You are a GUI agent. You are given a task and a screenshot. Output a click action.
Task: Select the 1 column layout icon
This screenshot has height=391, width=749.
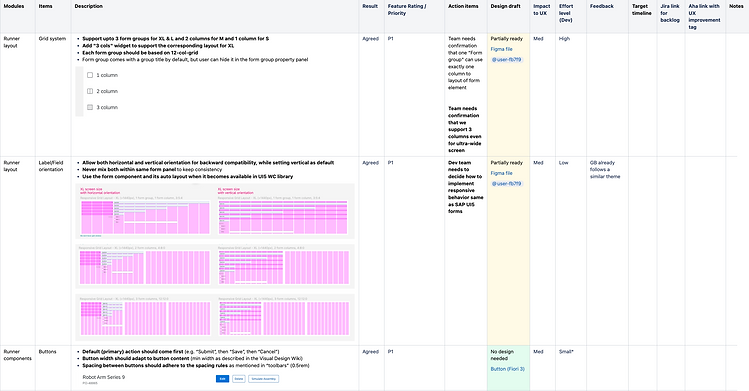pyautogui.click(x=90, y=75)
